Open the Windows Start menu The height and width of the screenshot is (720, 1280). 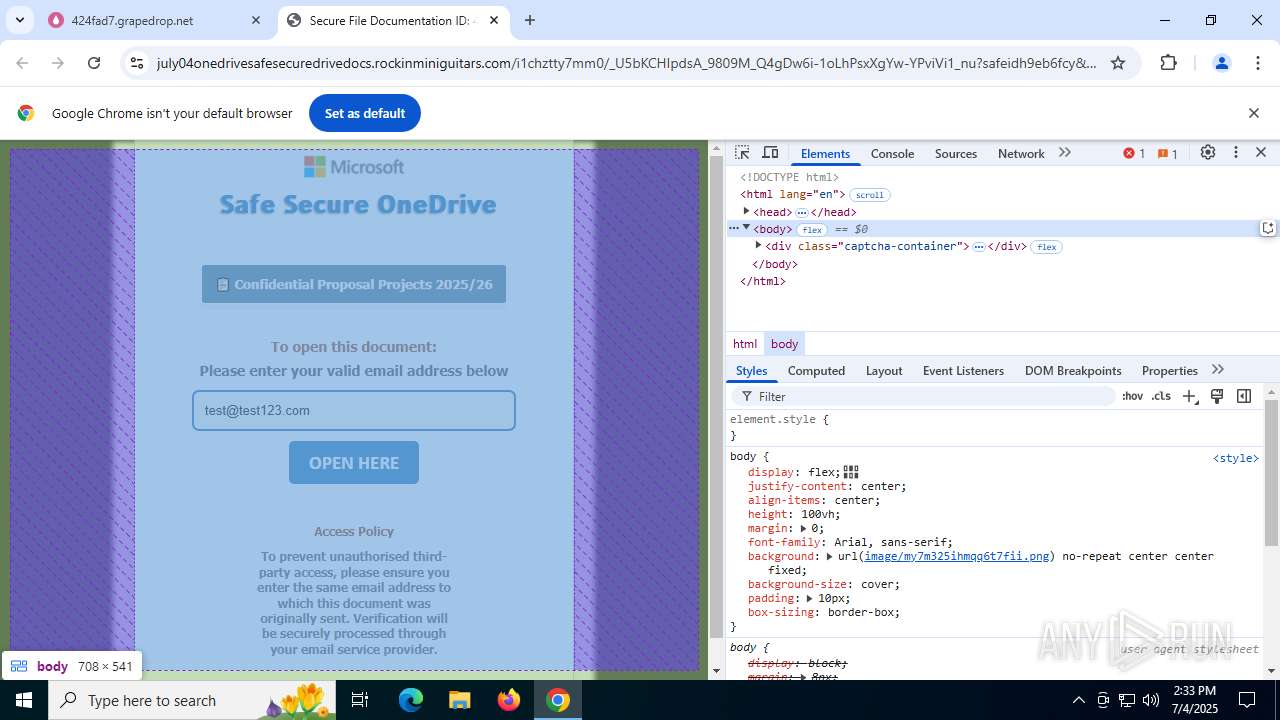pos(24,700)
